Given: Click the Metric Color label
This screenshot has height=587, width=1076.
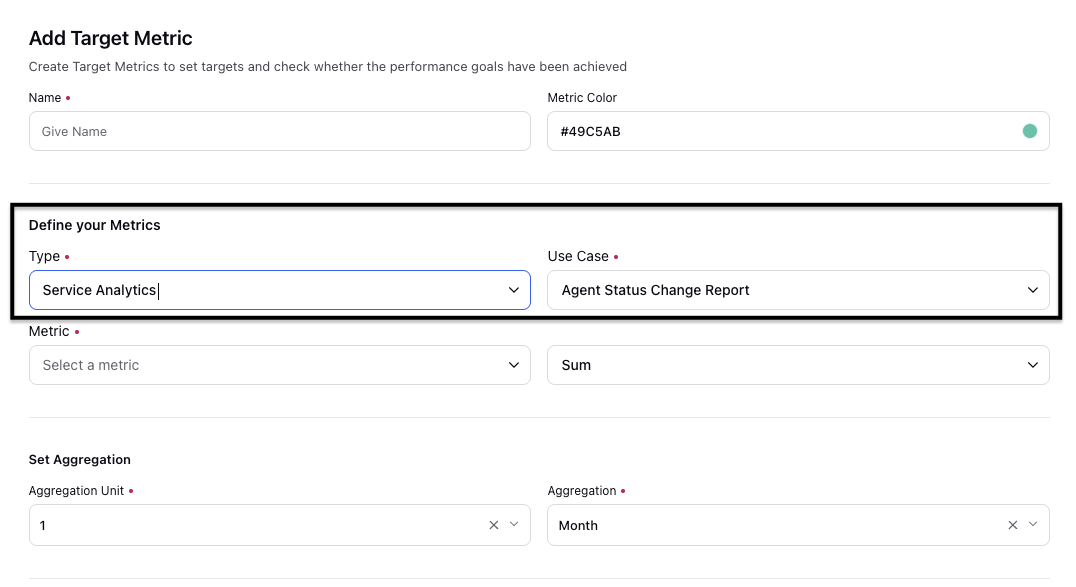Looking at the screenshot, I should 582,97.
